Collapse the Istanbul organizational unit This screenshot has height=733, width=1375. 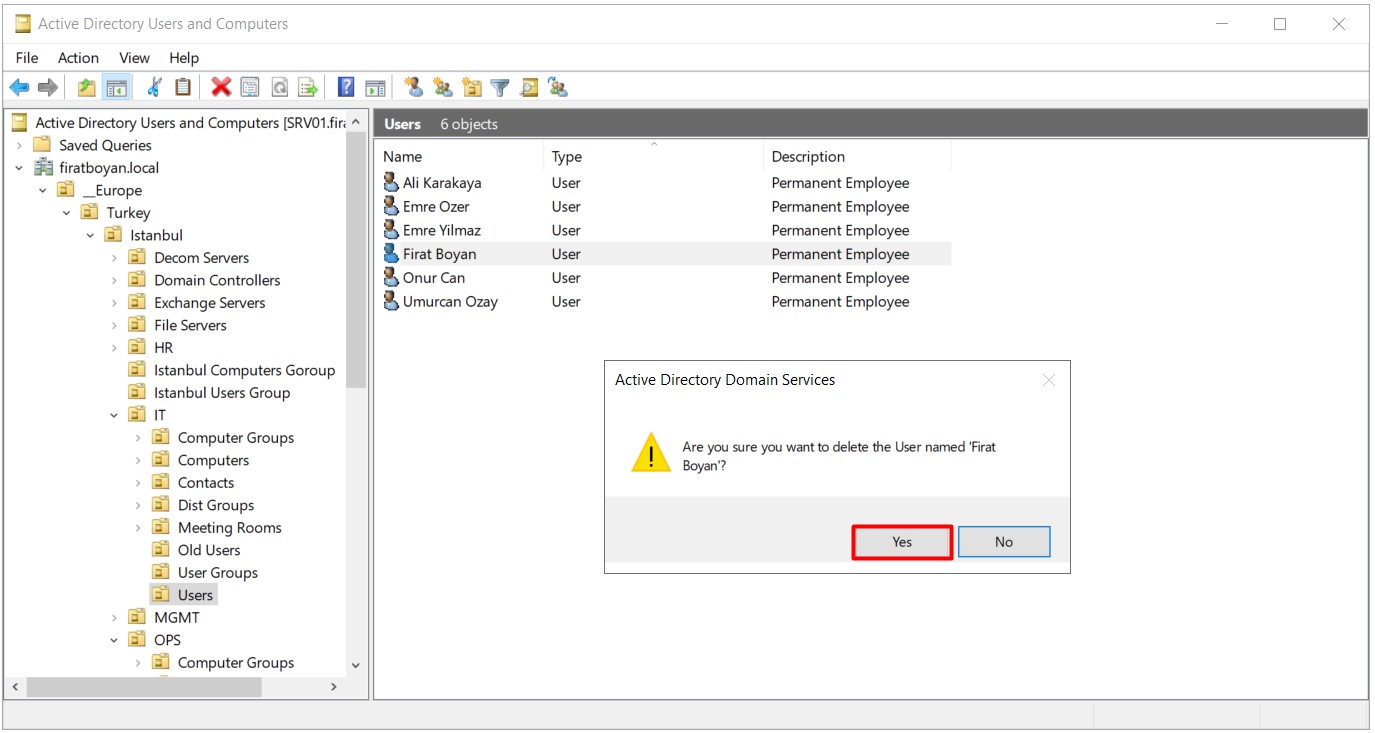(90, 235)
